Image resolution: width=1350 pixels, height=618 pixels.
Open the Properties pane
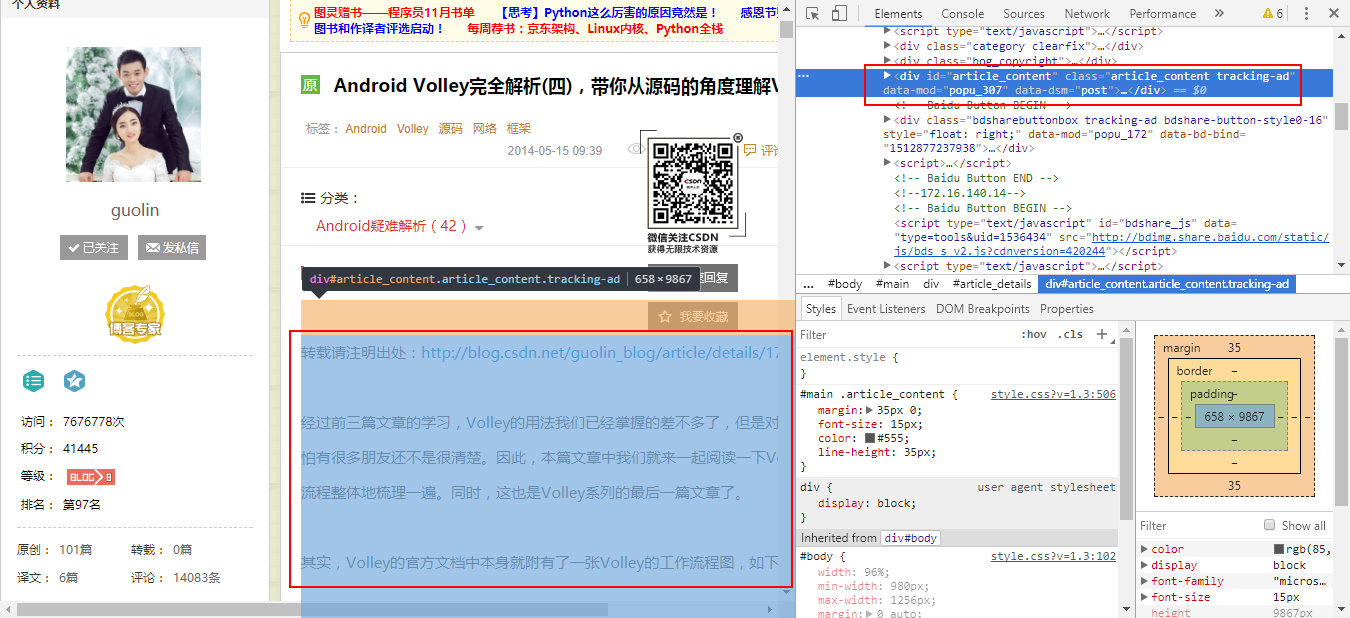pos(1067,309)
